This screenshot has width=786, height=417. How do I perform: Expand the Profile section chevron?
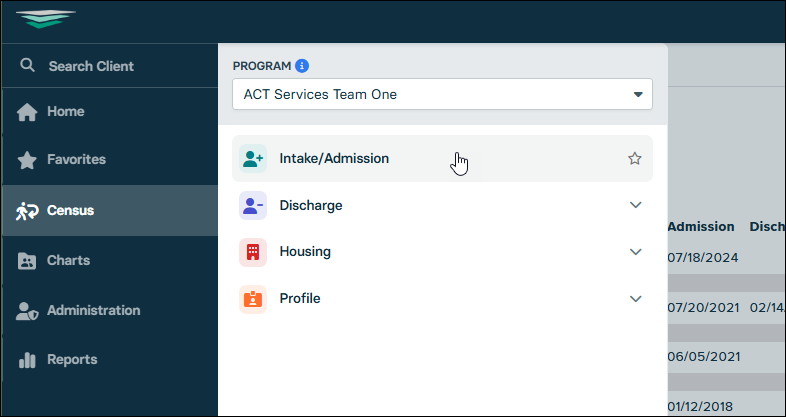(x=635, y=298)
